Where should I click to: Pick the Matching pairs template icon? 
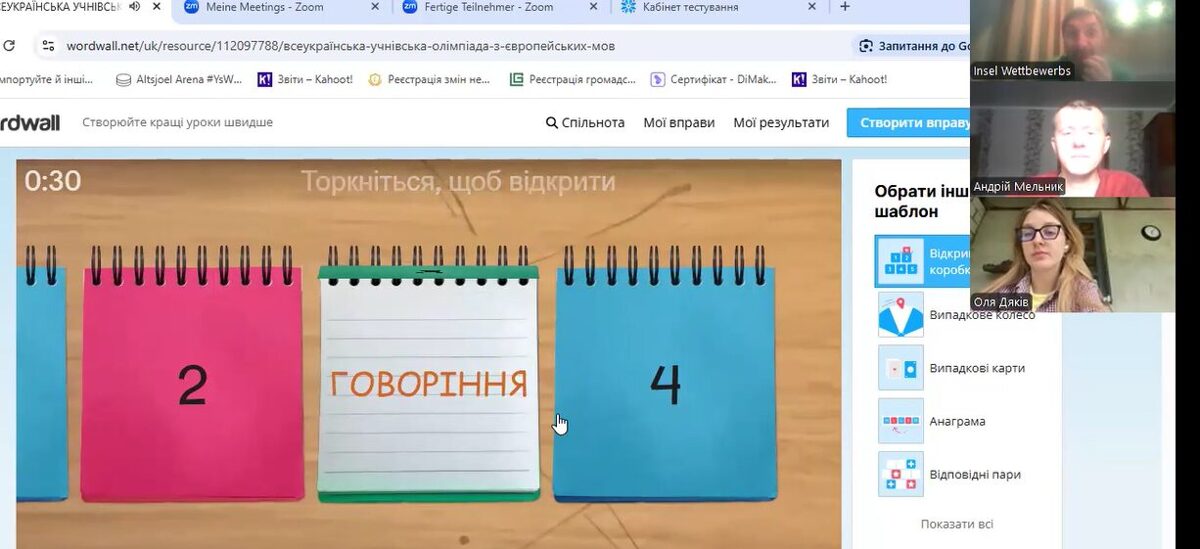coord(901,474)
